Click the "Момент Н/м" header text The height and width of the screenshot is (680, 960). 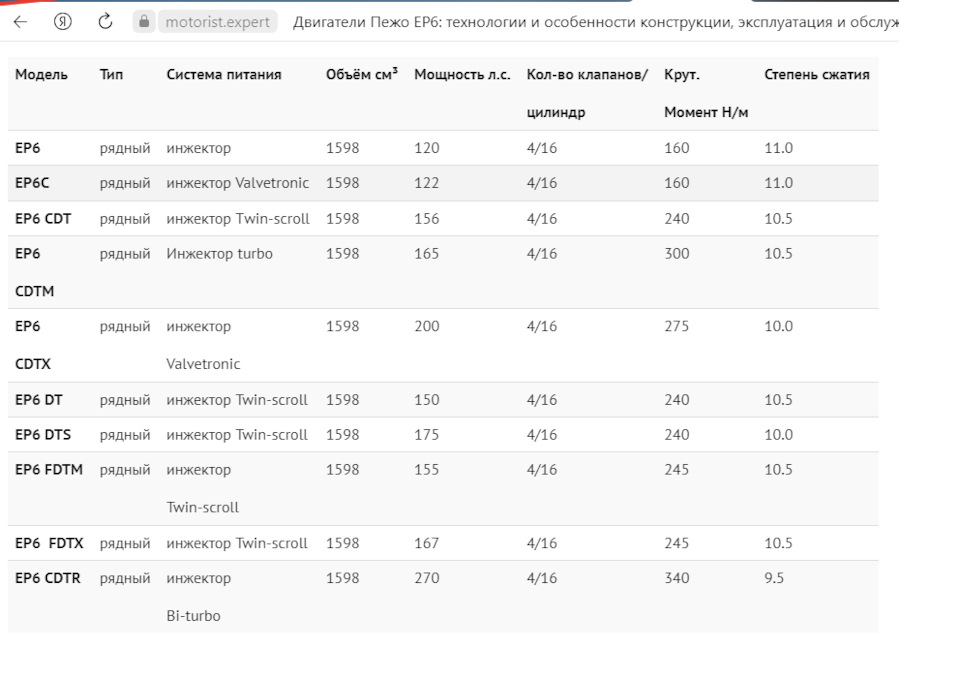[x=706, y=113]
